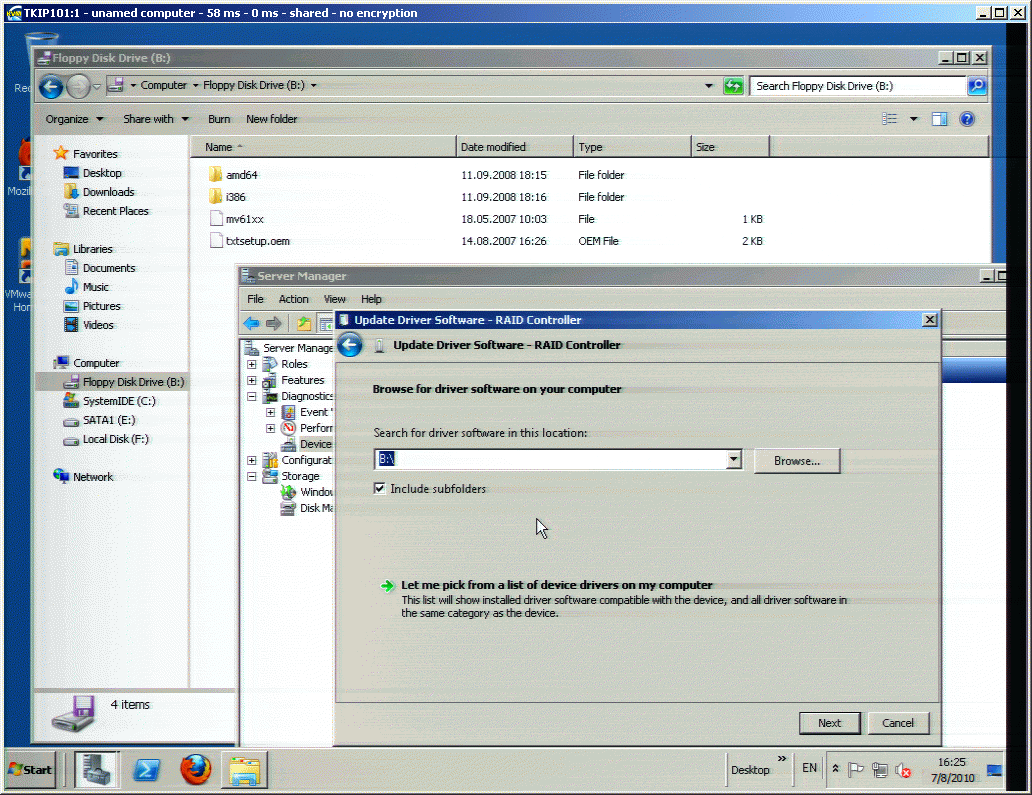Open File menu in Server Manager
Screen dimensions: 1032x795
click(x=255, y=299)
